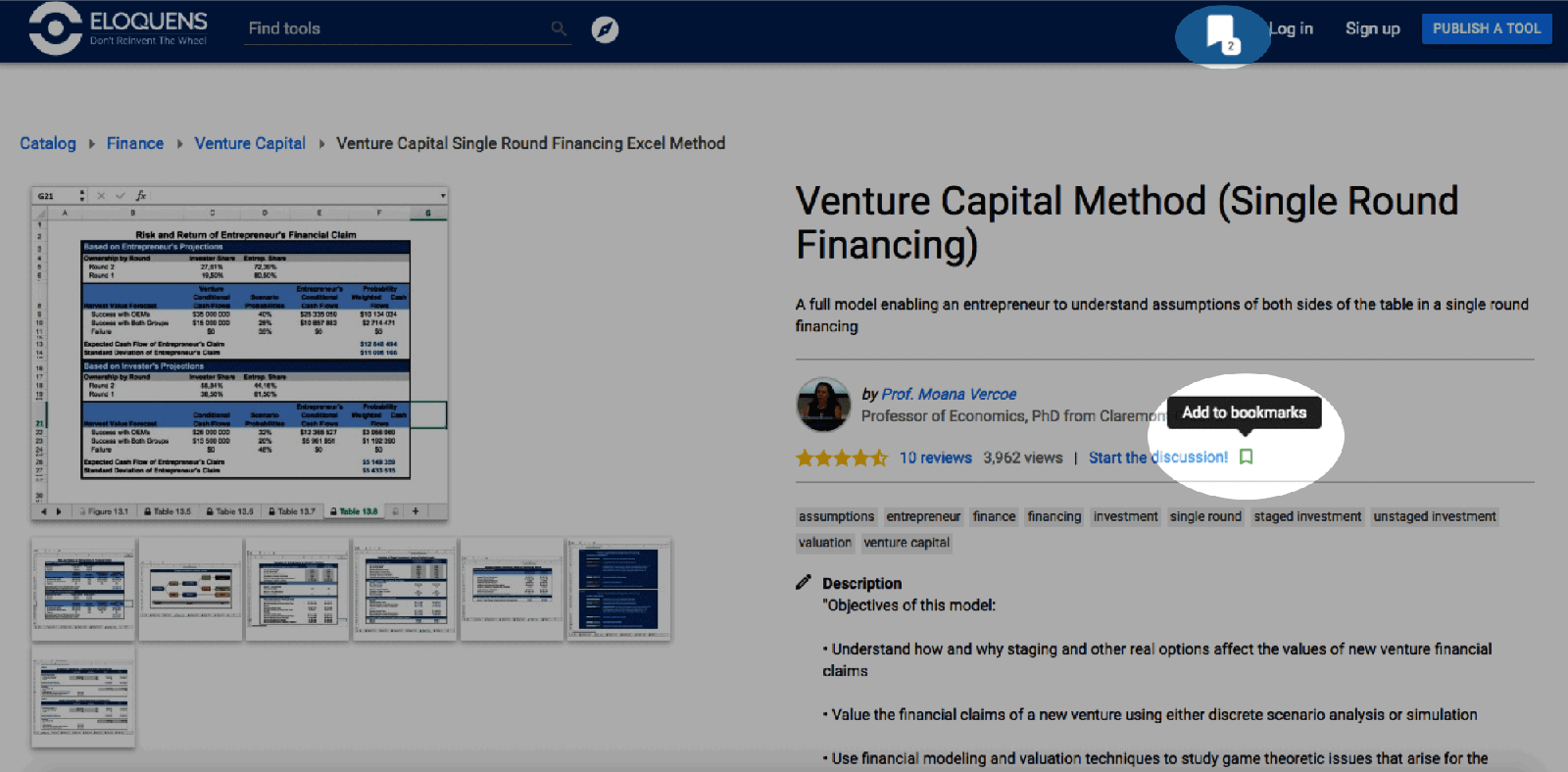This screenshot has height=772, width=1568.
Task: Select the finance tag
Action: click(994, 516)
